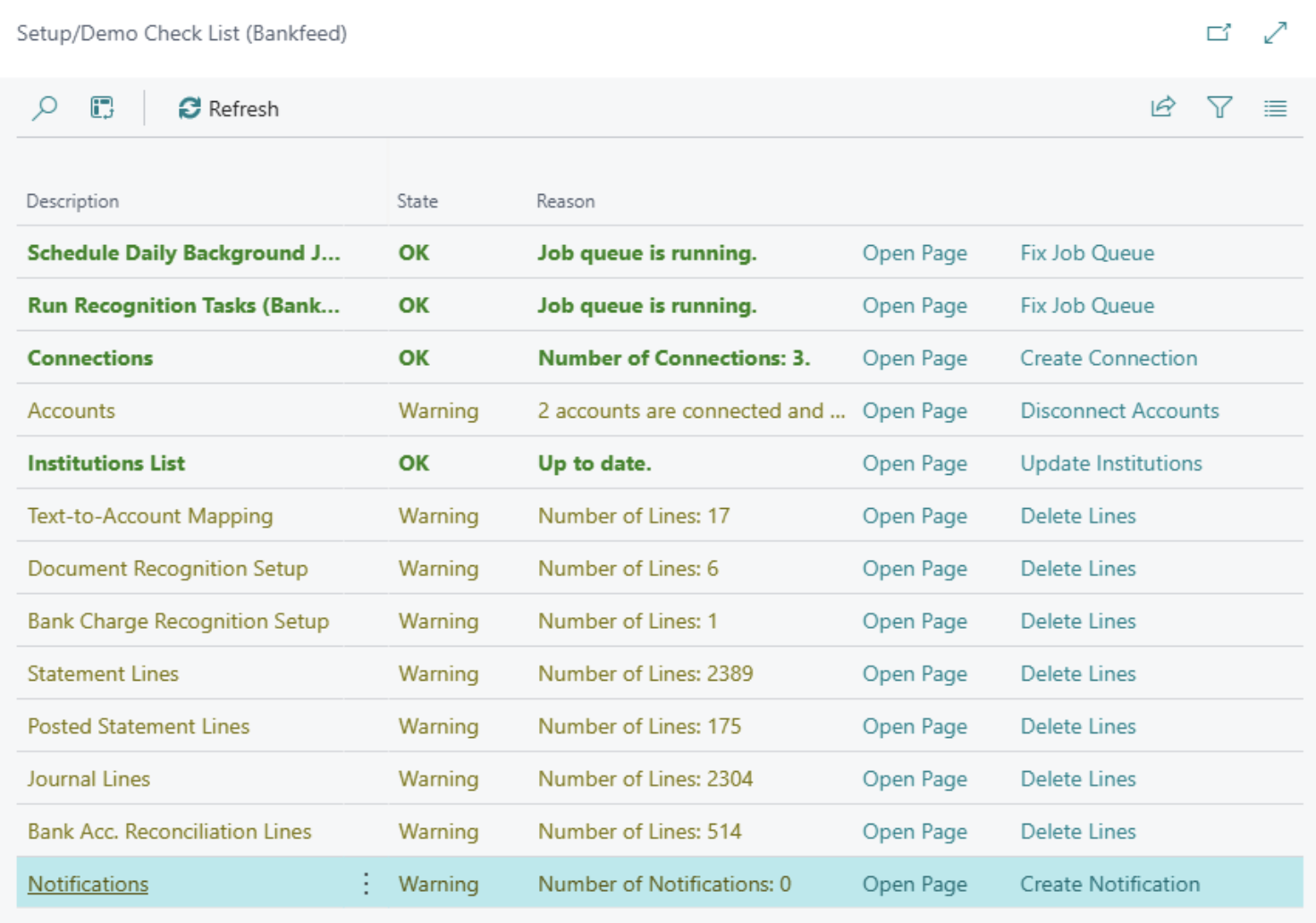This screenshot has height=923, width=1316.
Task: Open the analysis view icon beside search
Action: (x=102, y=108)
